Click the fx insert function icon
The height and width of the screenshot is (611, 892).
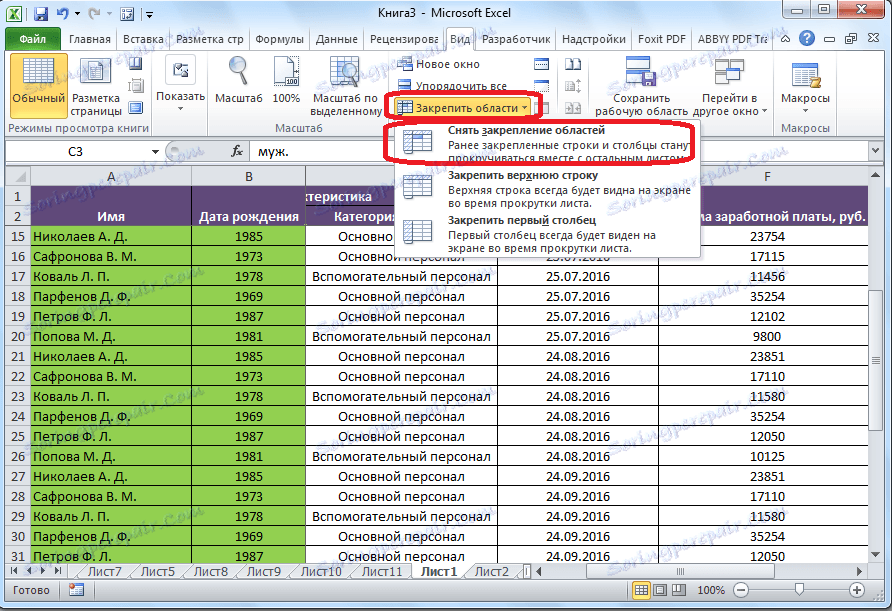[x=237, y=151]
